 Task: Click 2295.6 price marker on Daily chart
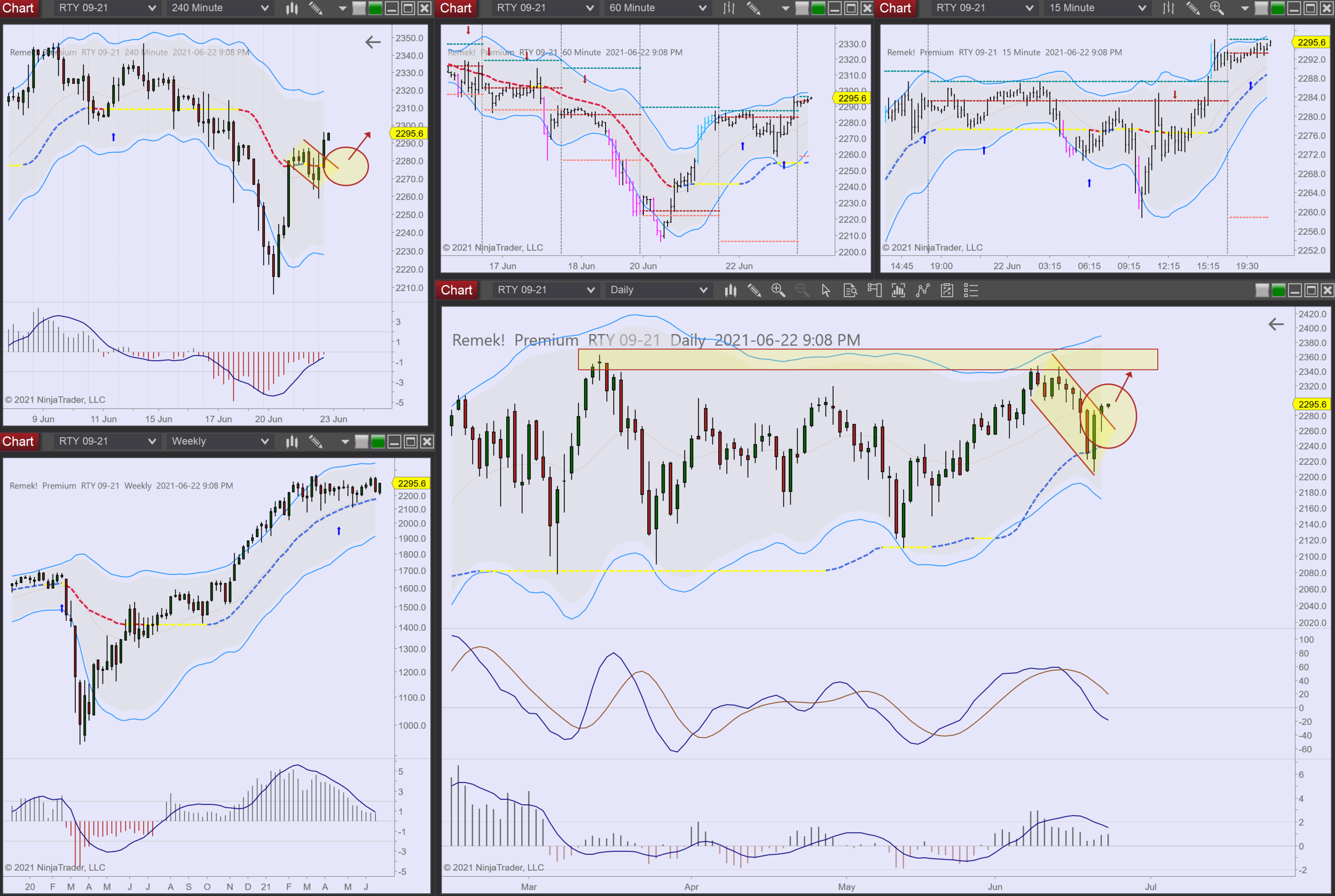coord(1312,405)
